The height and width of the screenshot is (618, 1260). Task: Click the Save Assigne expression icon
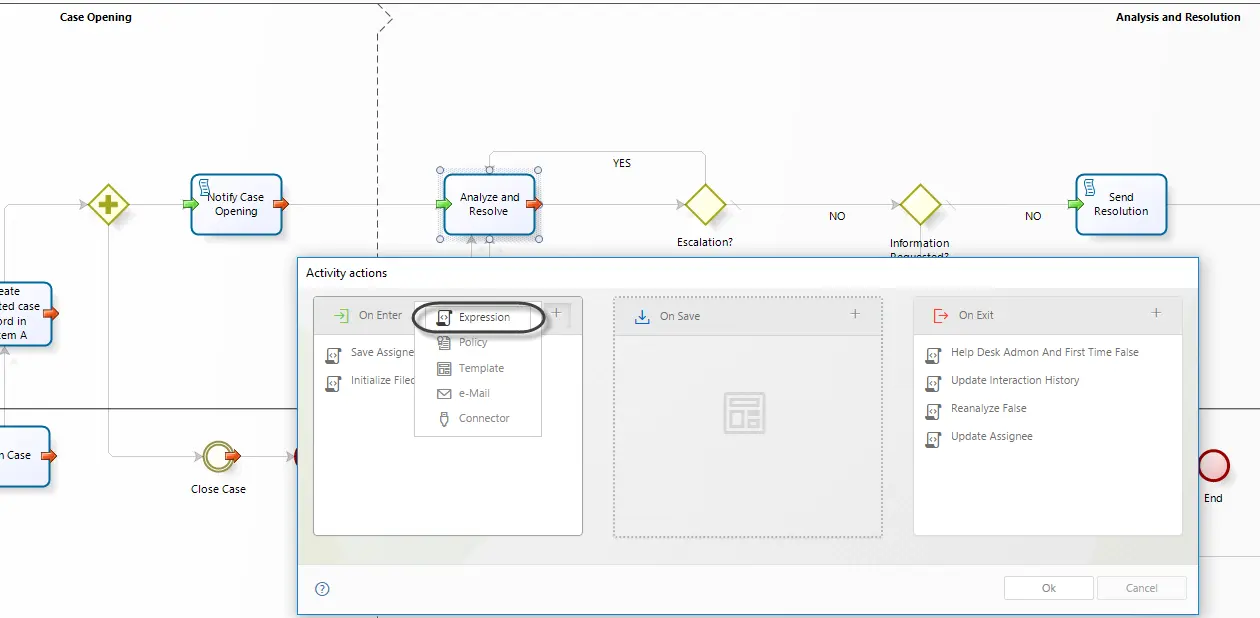click(333, 354)
